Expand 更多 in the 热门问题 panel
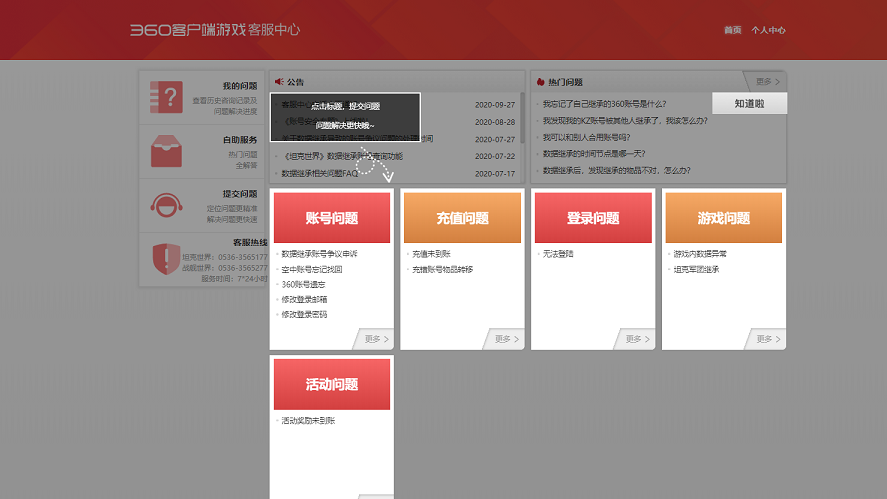The image size is (887, 499). [x=768, y=82]
